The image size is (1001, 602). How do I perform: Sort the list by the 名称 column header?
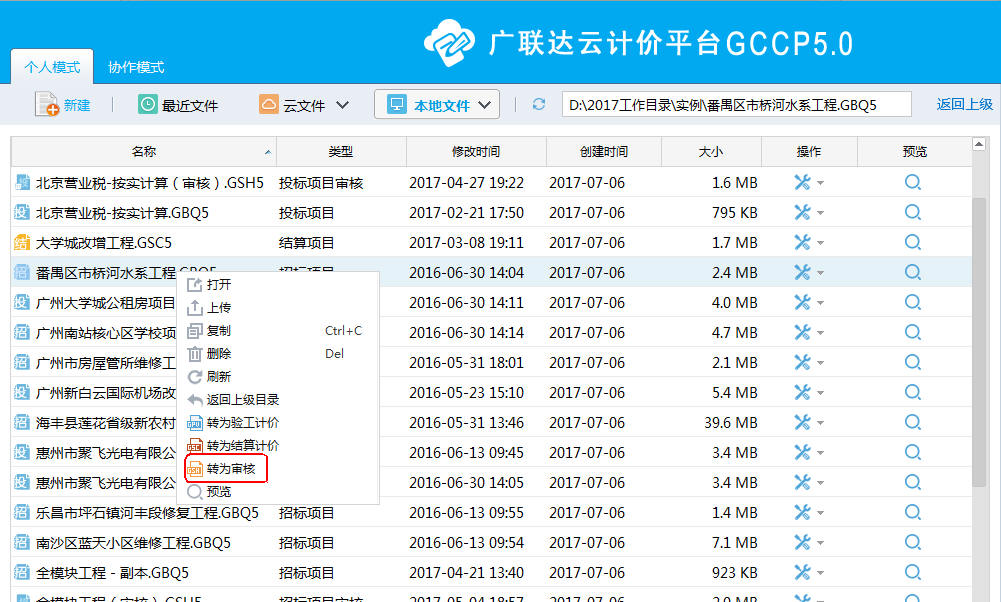coord(143,152)
